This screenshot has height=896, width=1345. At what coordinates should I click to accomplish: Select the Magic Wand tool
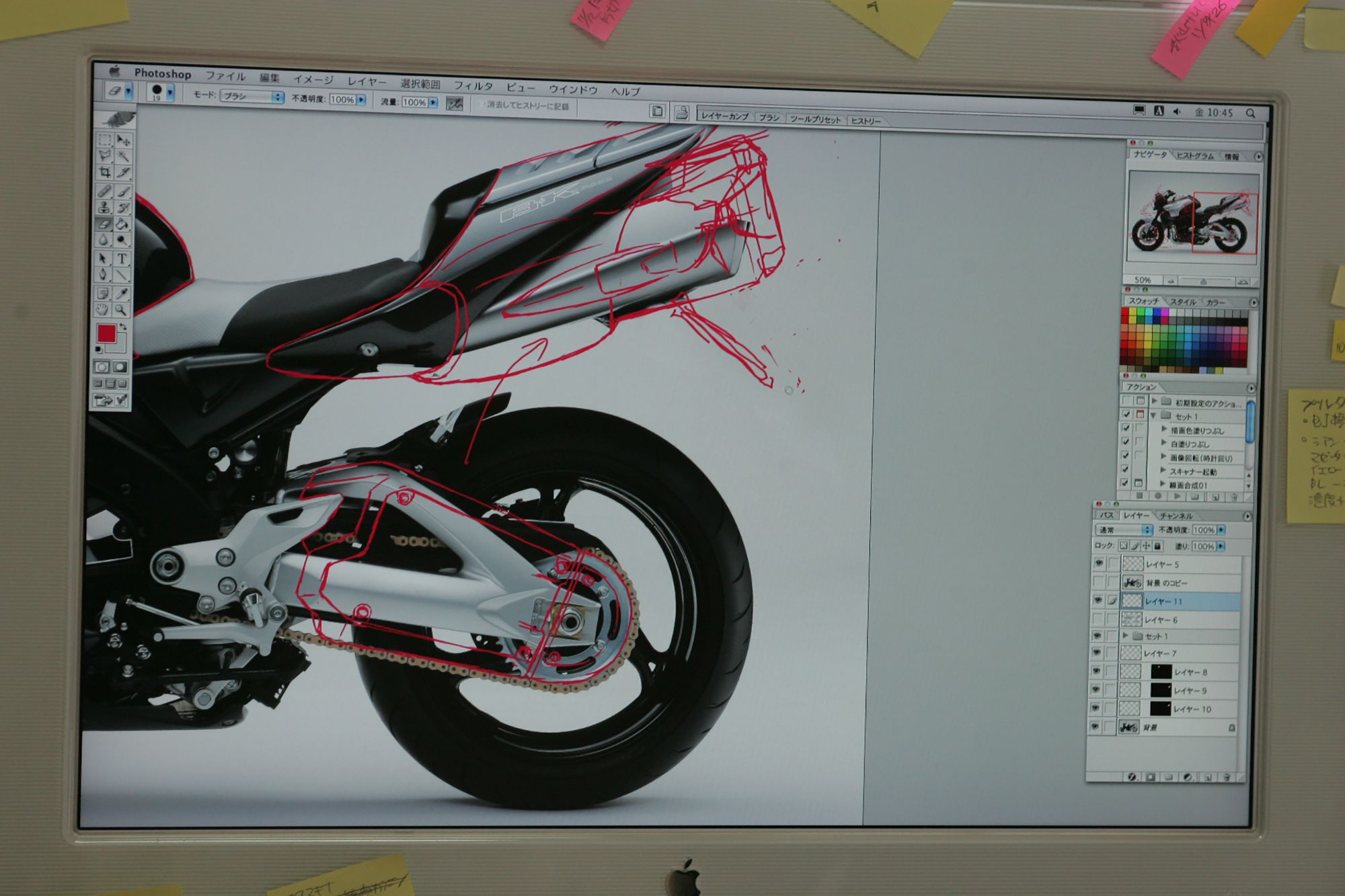(x=124, y=156)
